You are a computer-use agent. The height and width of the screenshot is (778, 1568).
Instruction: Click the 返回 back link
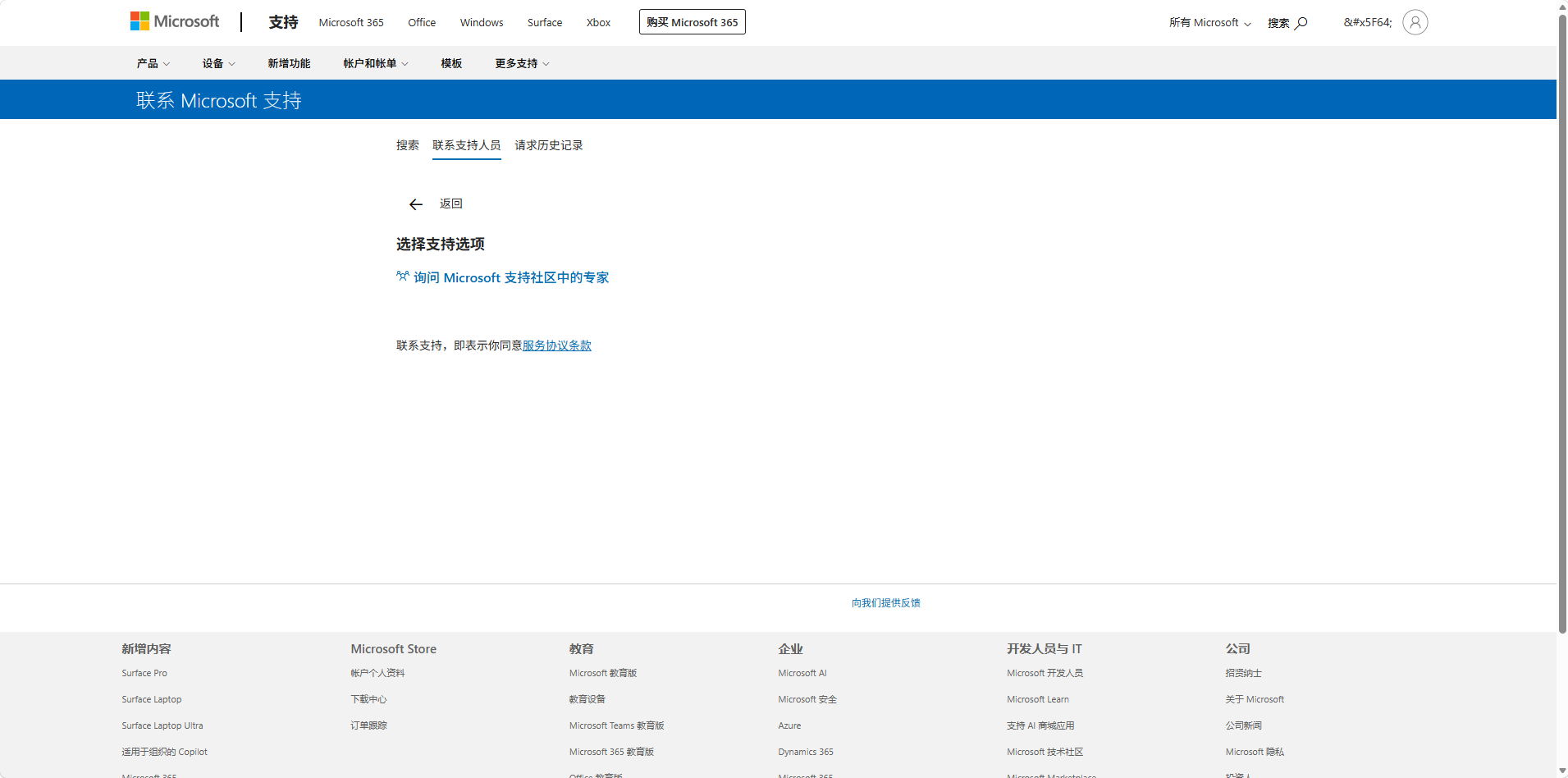tap(451, 204)
